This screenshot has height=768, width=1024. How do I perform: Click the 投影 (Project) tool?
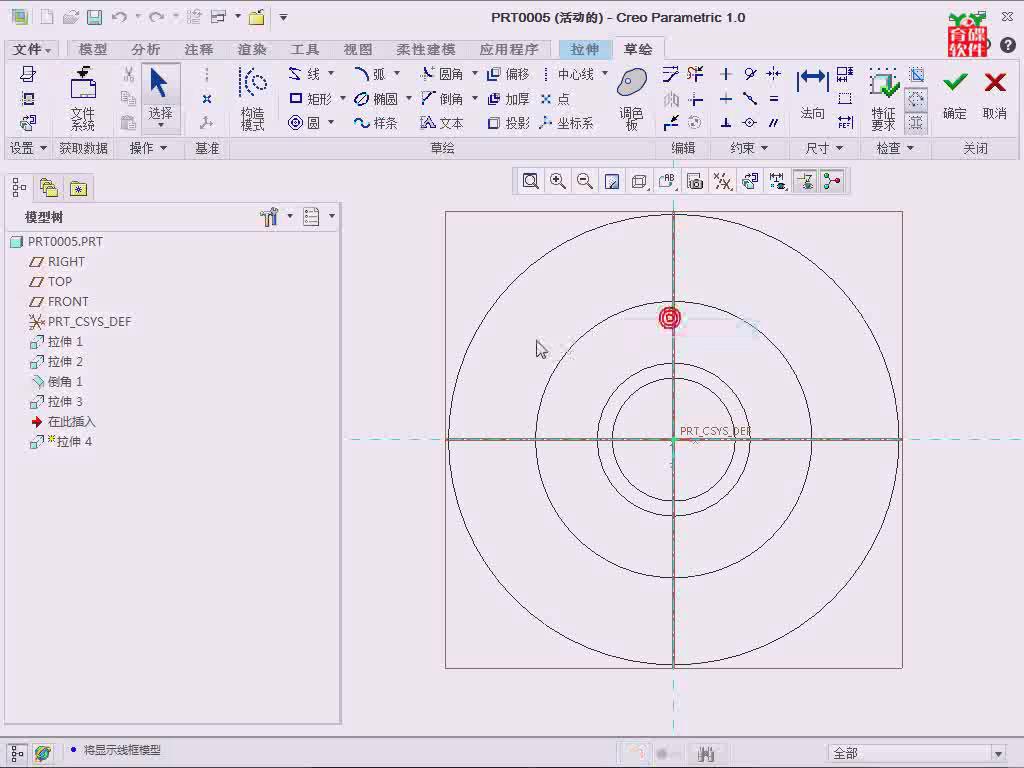click(508, 123)
